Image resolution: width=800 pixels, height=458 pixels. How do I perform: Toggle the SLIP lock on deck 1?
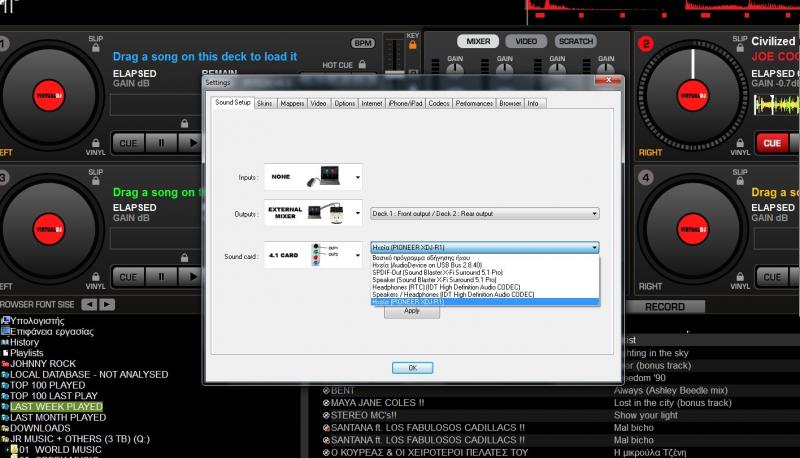95,49
